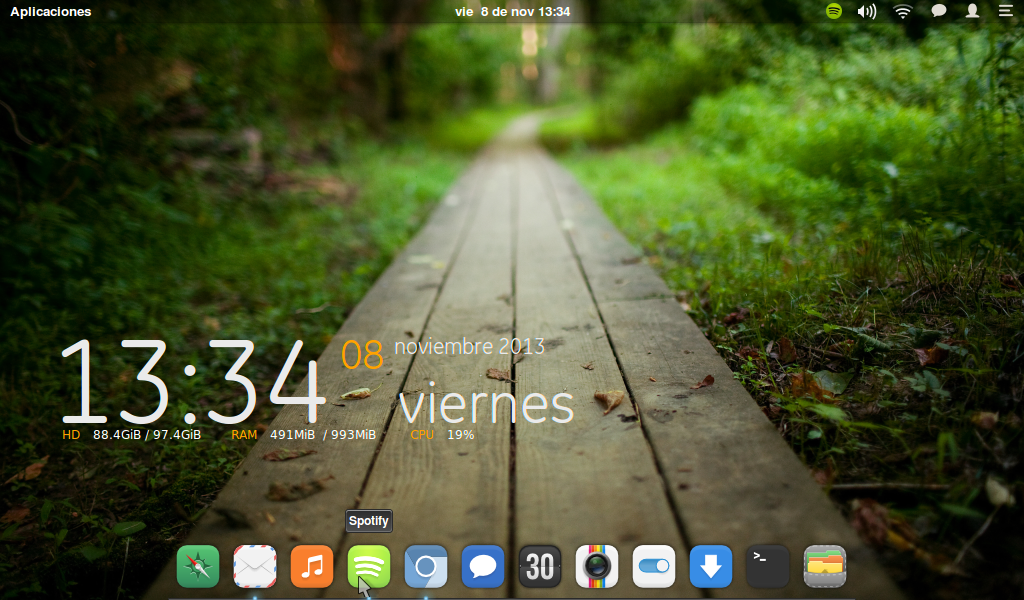Launch the terminal from the dock
The image size is (1024, 600).
coord(768,566)
